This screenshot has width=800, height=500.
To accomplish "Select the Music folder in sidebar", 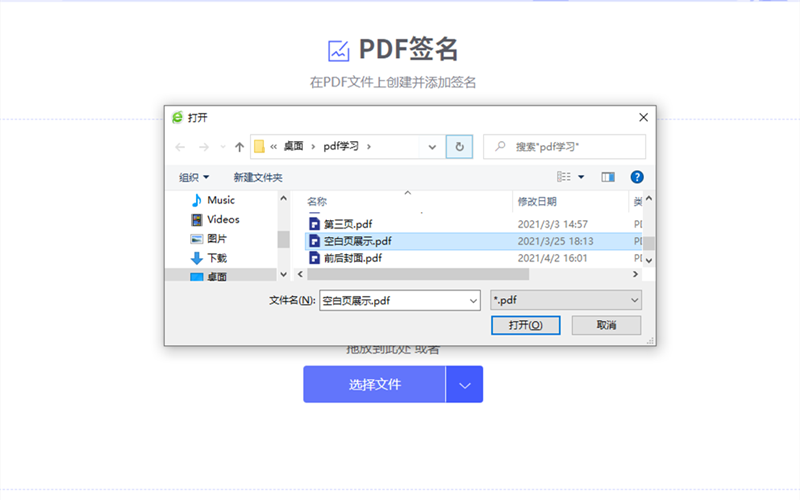I will point(220,200).
